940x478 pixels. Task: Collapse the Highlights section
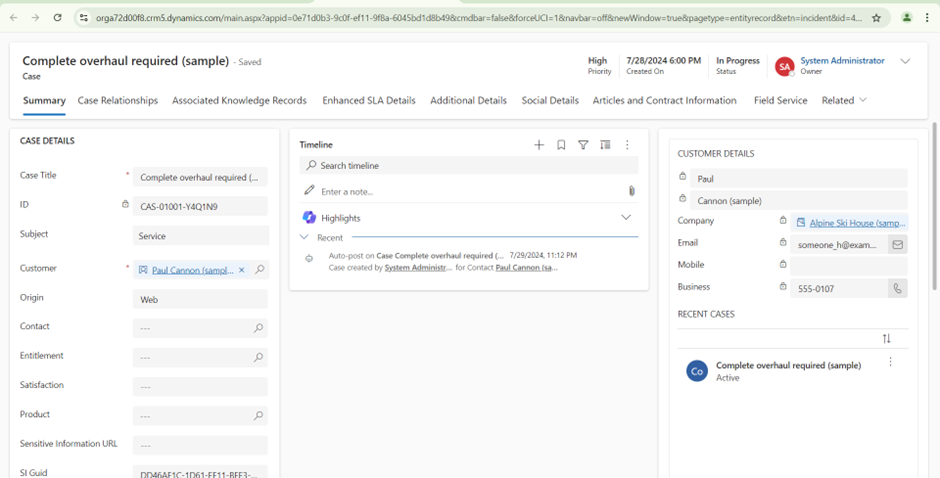(626, 217)
